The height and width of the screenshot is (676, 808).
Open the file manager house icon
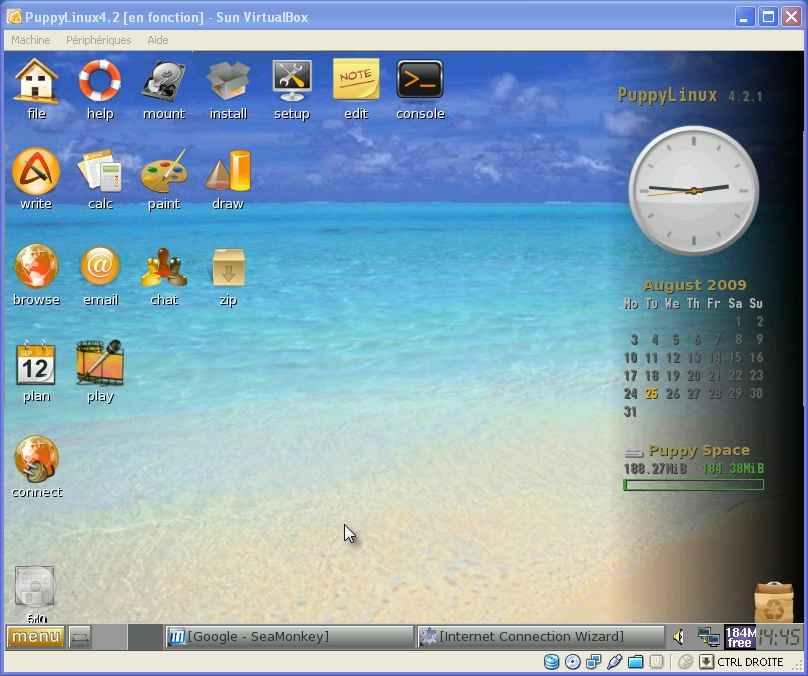36,81
